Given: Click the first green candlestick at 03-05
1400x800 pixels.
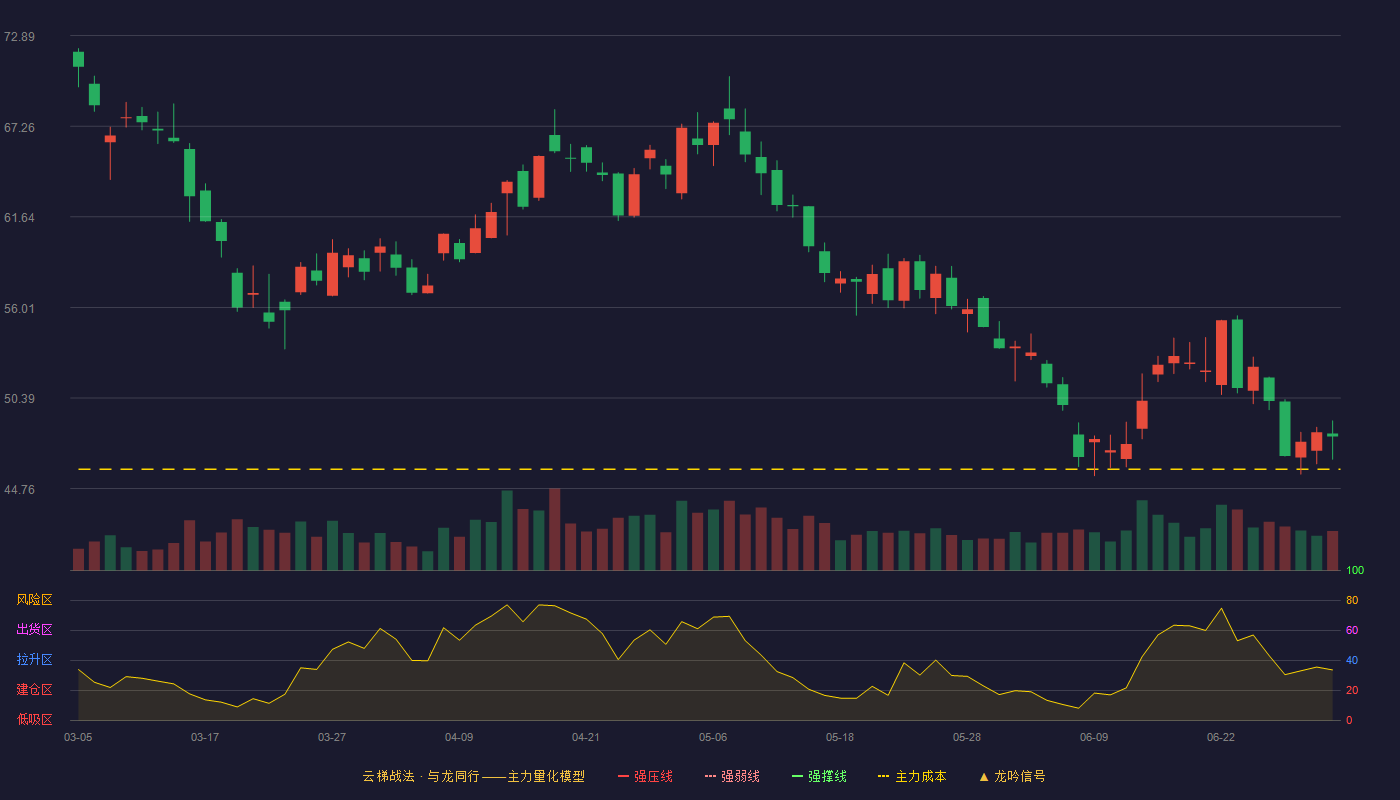Looking at the screenshot, I should (78, 59).
